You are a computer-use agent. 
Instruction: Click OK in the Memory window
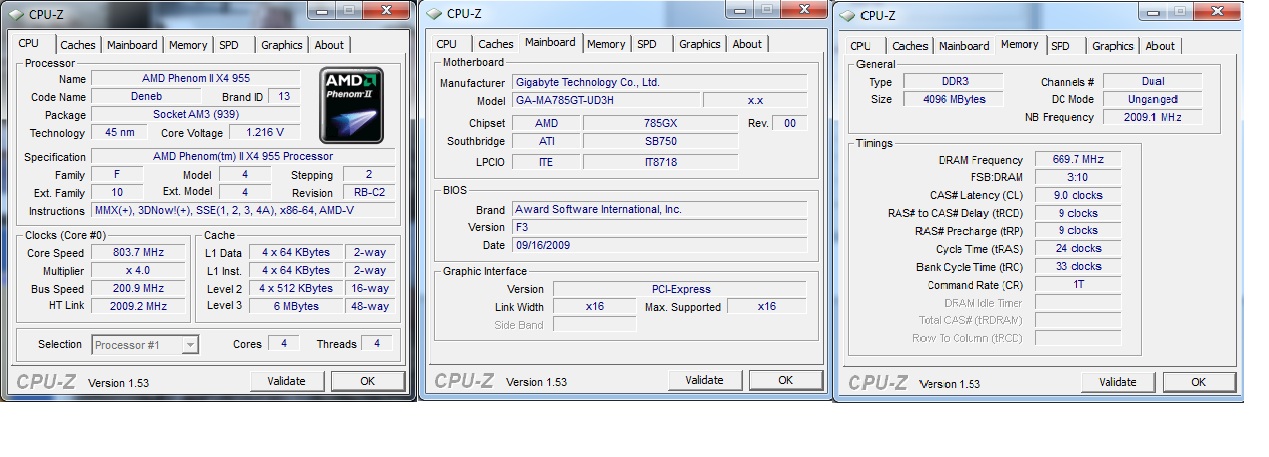pyautogui.click(x=1199, y=382)
